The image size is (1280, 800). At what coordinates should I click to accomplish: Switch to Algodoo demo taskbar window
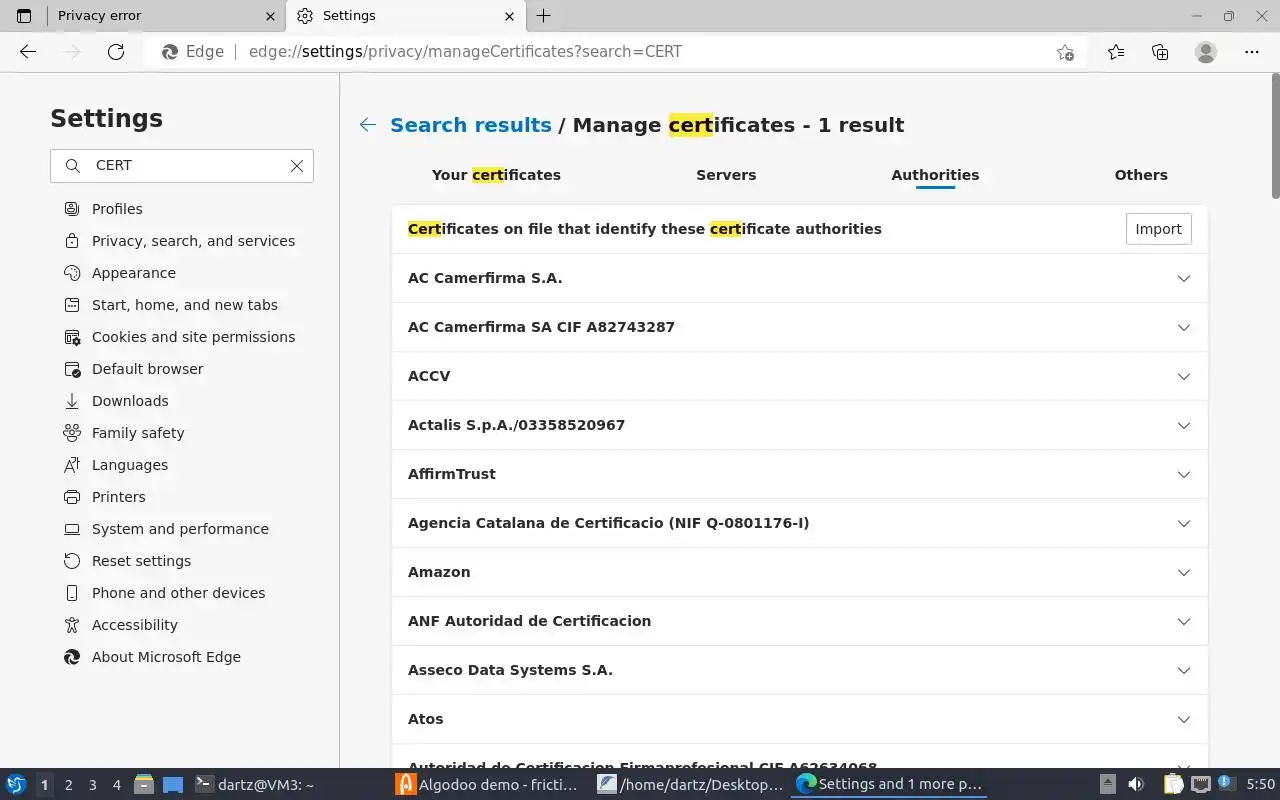487,785
